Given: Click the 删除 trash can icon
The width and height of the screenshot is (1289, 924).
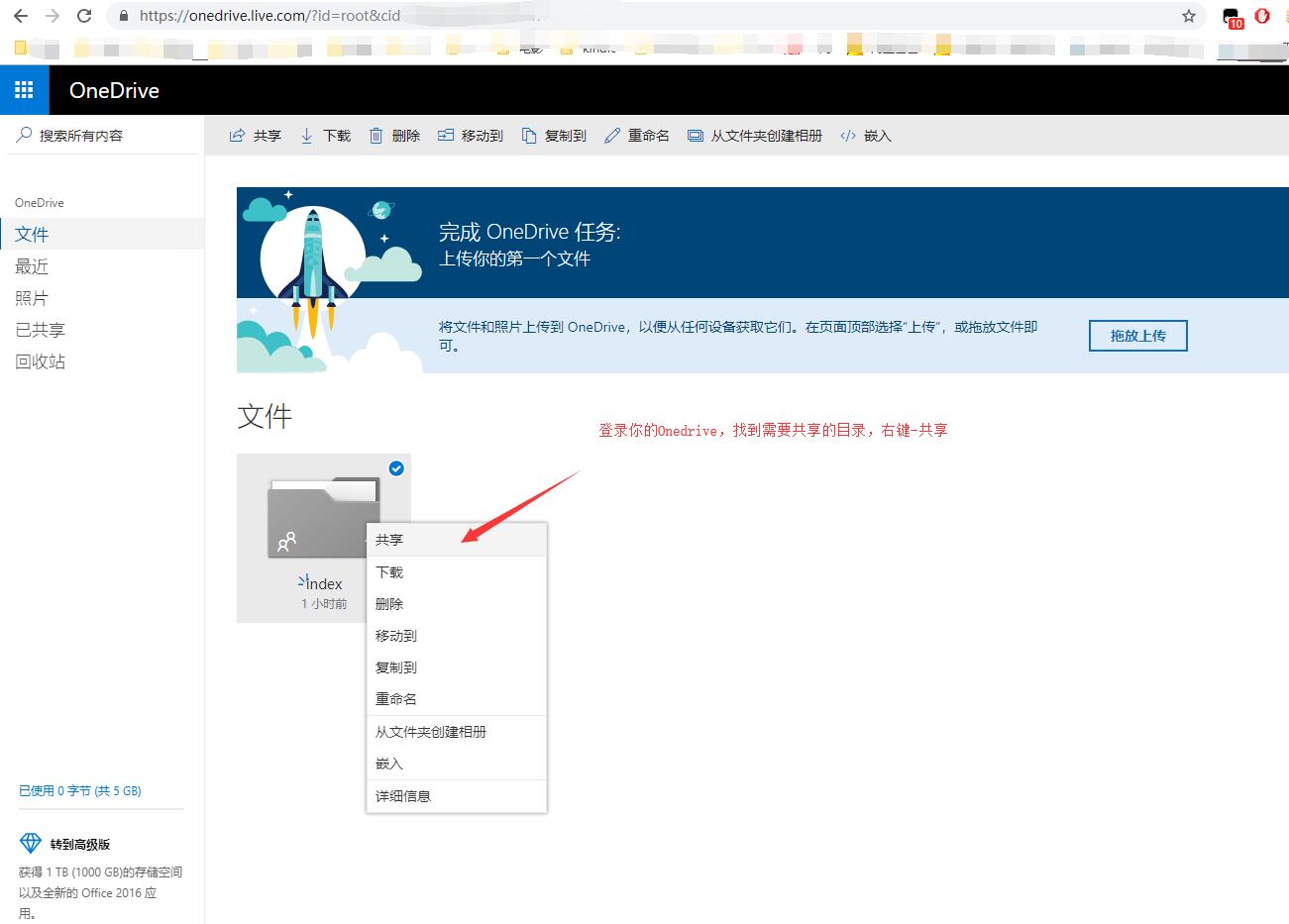Looking at the screenshot, I should pos(376,136).
